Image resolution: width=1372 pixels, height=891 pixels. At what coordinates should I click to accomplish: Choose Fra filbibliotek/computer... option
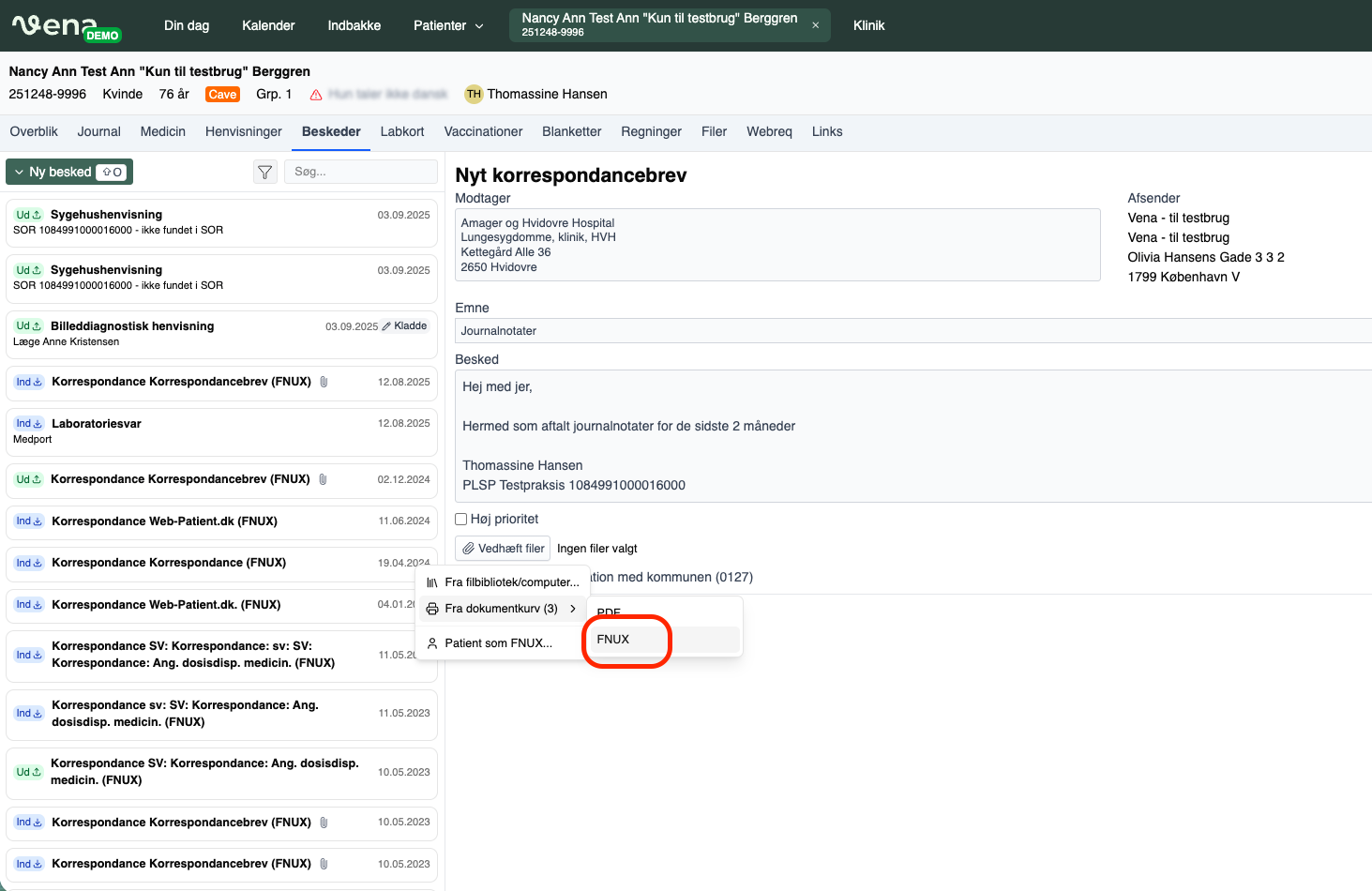click(x=511, y=582)
